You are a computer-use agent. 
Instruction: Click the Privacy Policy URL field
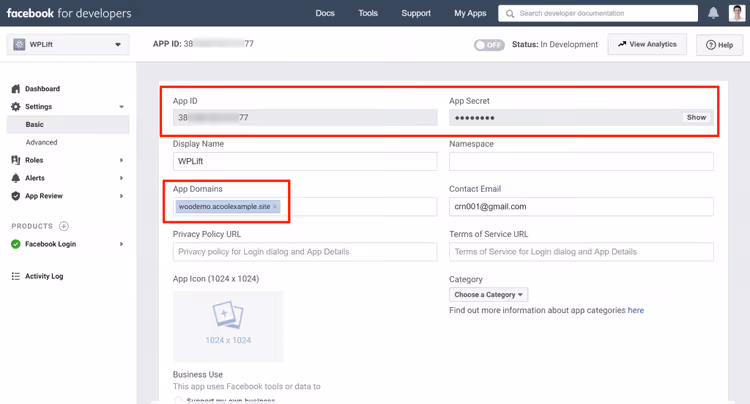(305, 251)
